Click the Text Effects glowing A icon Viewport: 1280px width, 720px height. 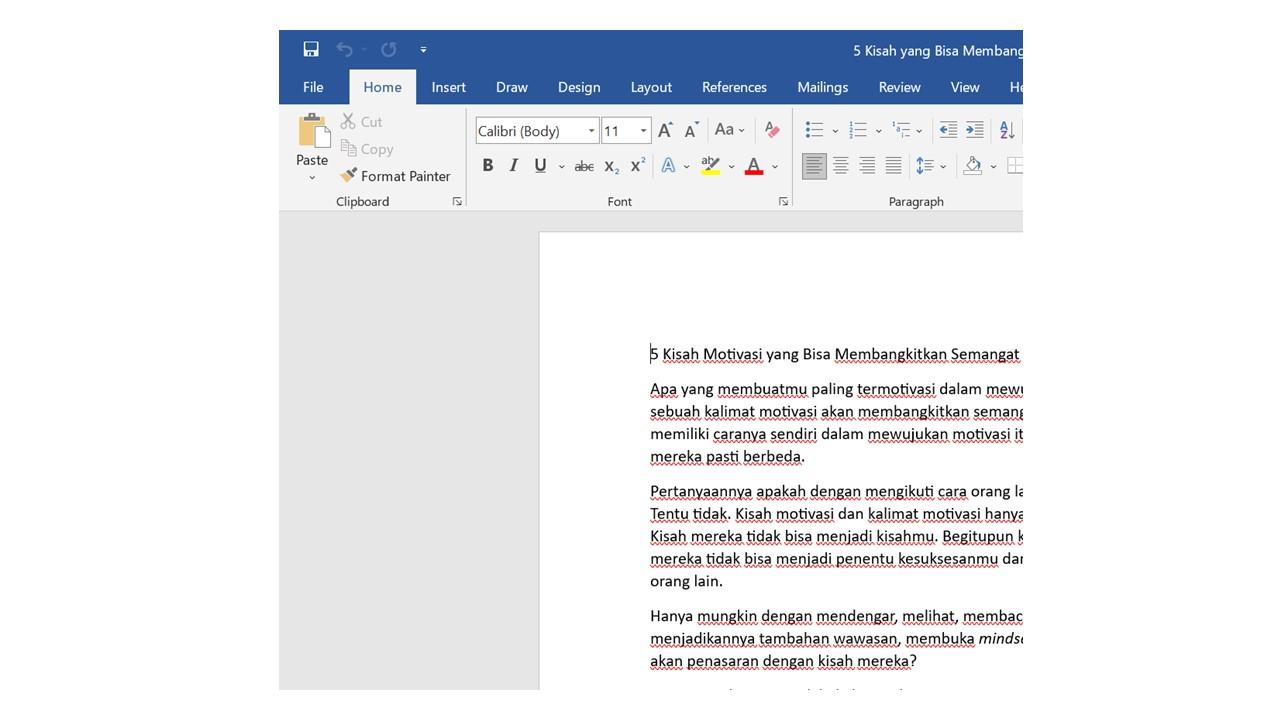tap(668, 166)
